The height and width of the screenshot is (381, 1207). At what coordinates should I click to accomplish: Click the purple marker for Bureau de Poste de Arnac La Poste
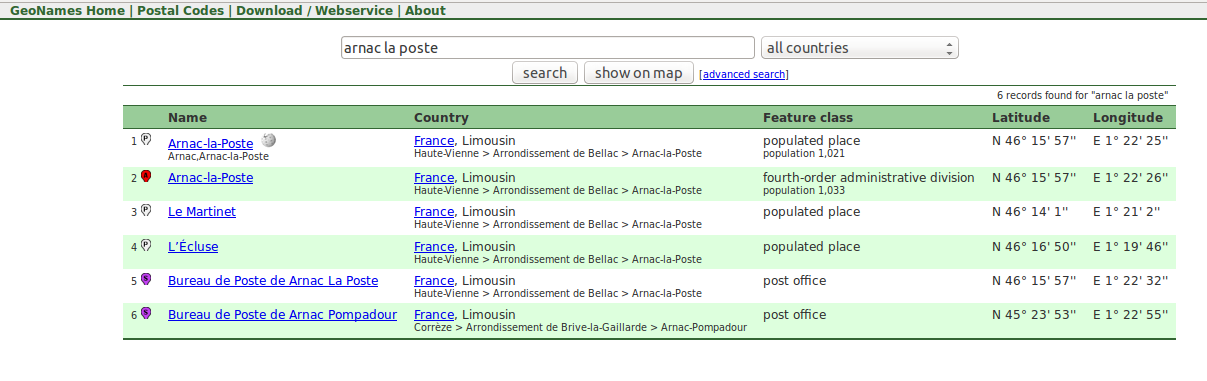pyautogui.click(x=145, y=279)
